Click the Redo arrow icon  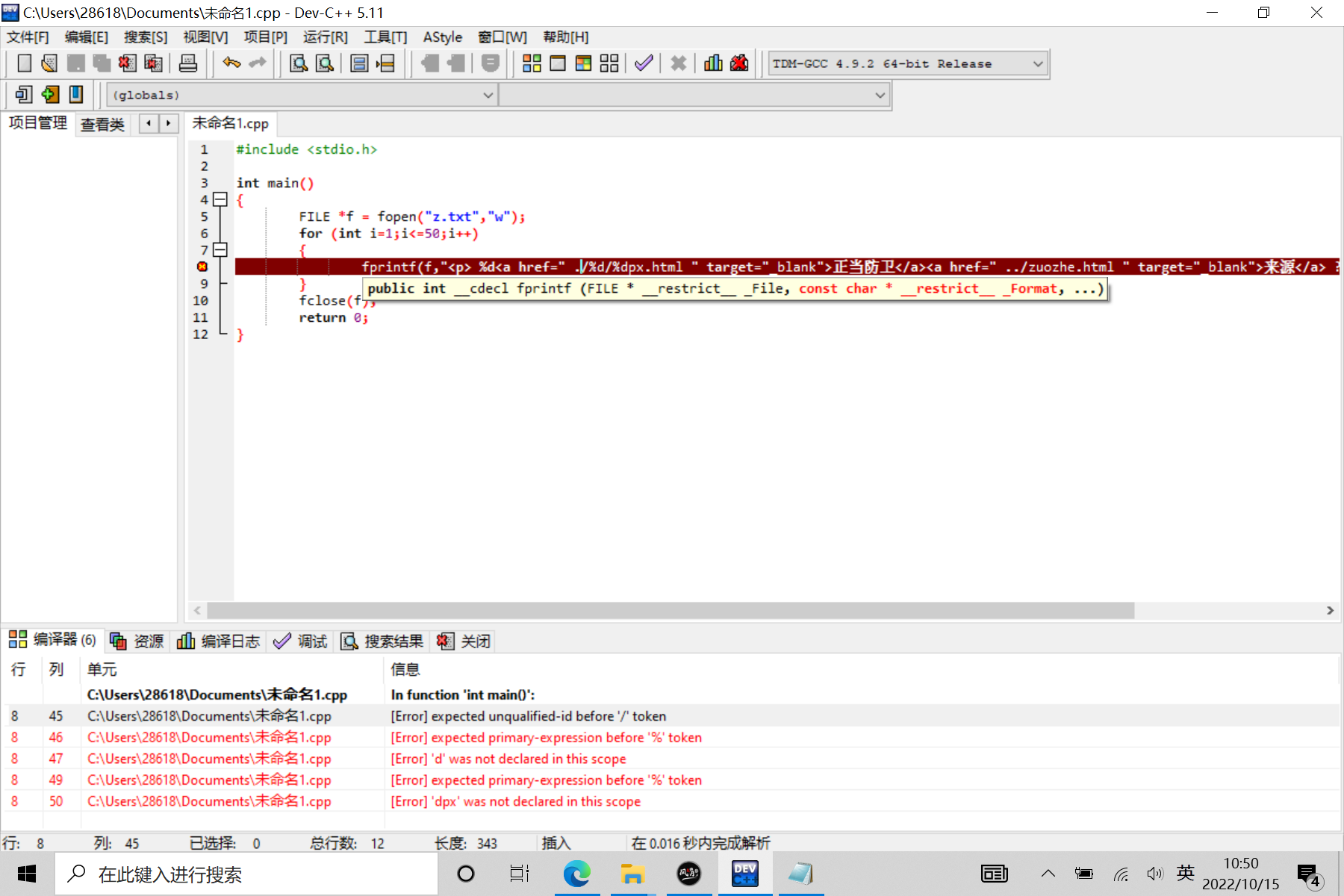tap(258, 63)
